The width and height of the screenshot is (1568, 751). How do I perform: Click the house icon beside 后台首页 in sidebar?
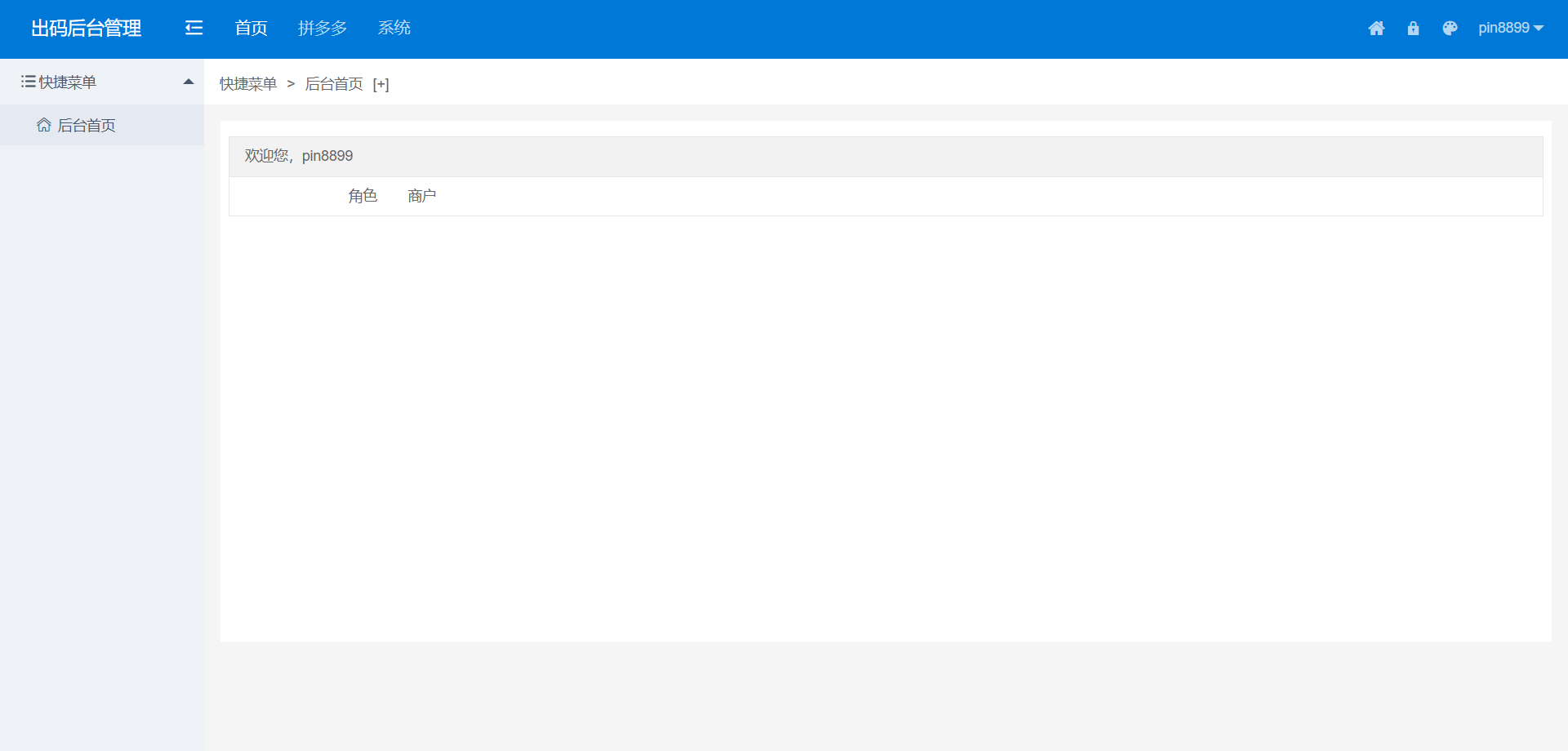44,125
